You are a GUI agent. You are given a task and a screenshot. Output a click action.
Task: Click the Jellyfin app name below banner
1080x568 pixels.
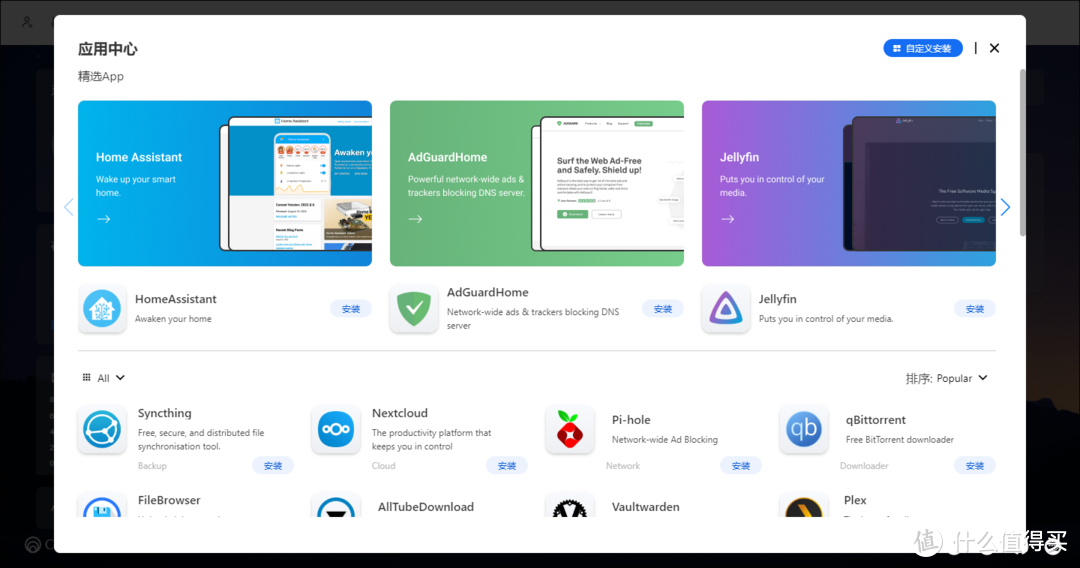(x=778, y=299)
